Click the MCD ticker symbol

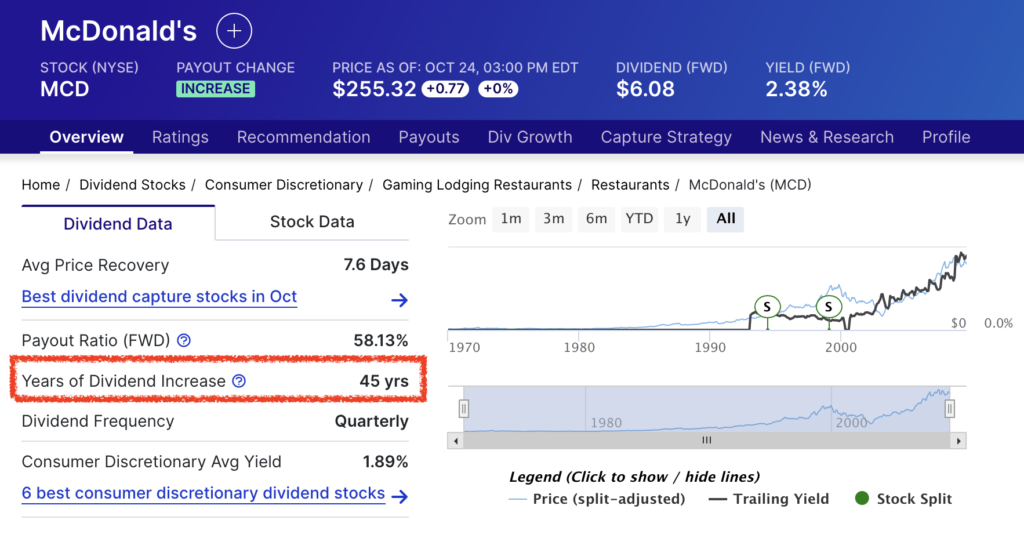click(65, 89)
